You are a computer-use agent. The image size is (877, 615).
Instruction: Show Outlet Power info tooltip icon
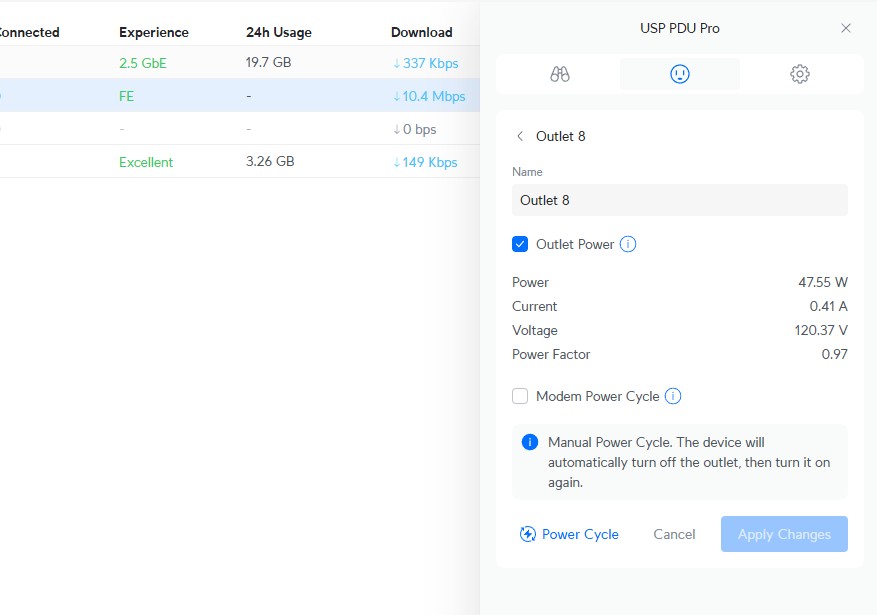(628, 244)
